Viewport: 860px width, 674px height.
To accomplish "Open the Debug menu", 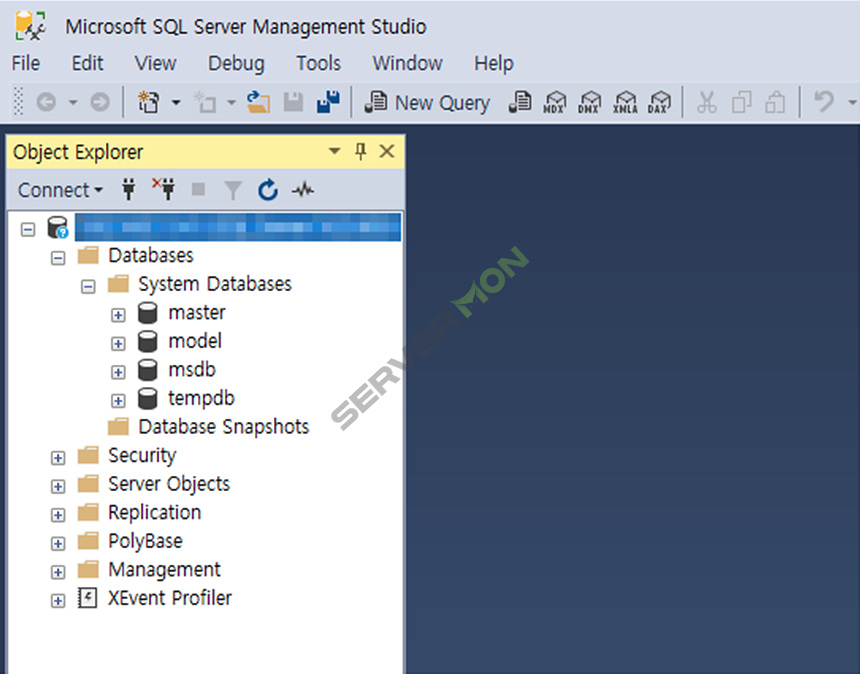I will (x=236, y=64).
